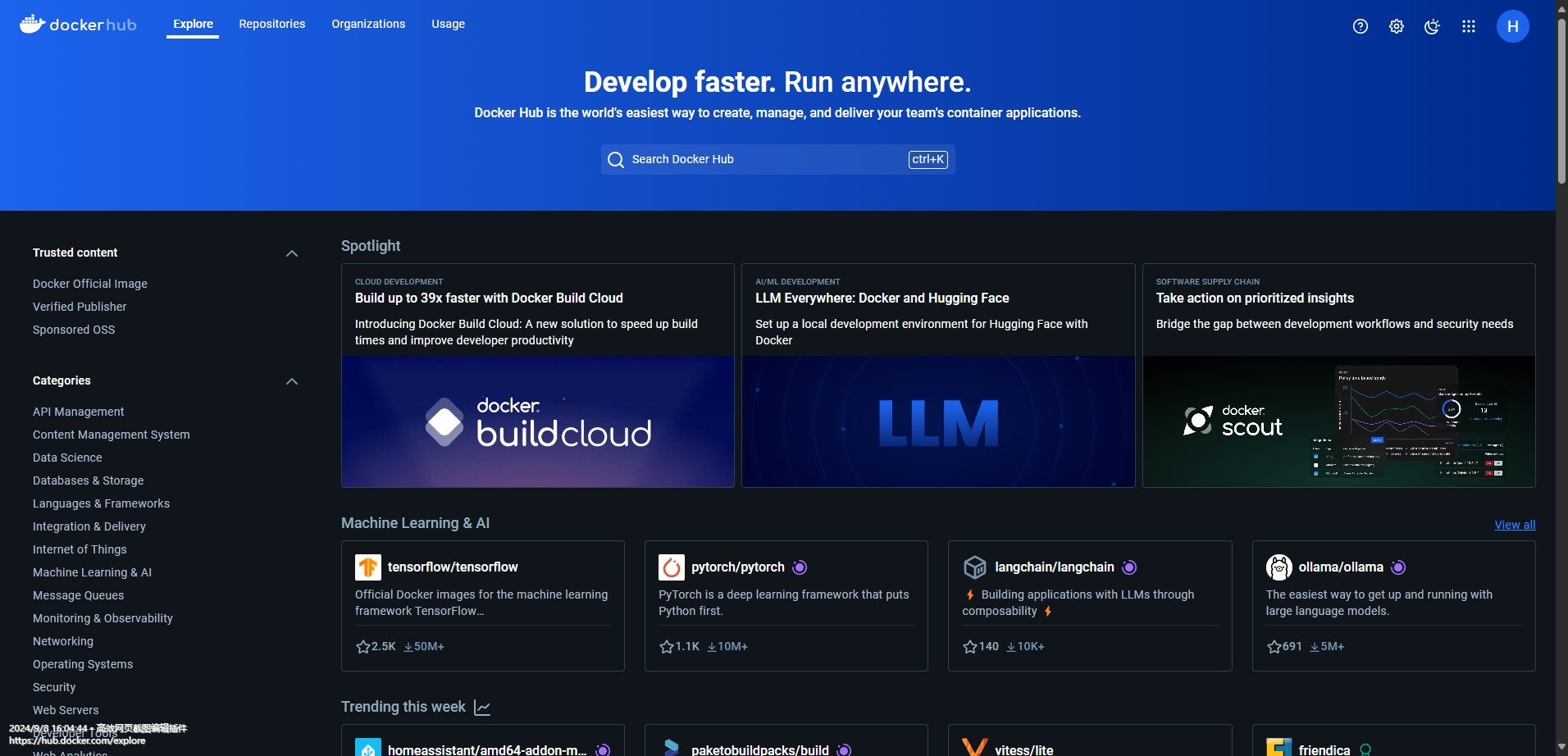The width and height of the screenshot is (1568, 756).
Task: Select the Integration & Delivery category
Action: point(89,526)
